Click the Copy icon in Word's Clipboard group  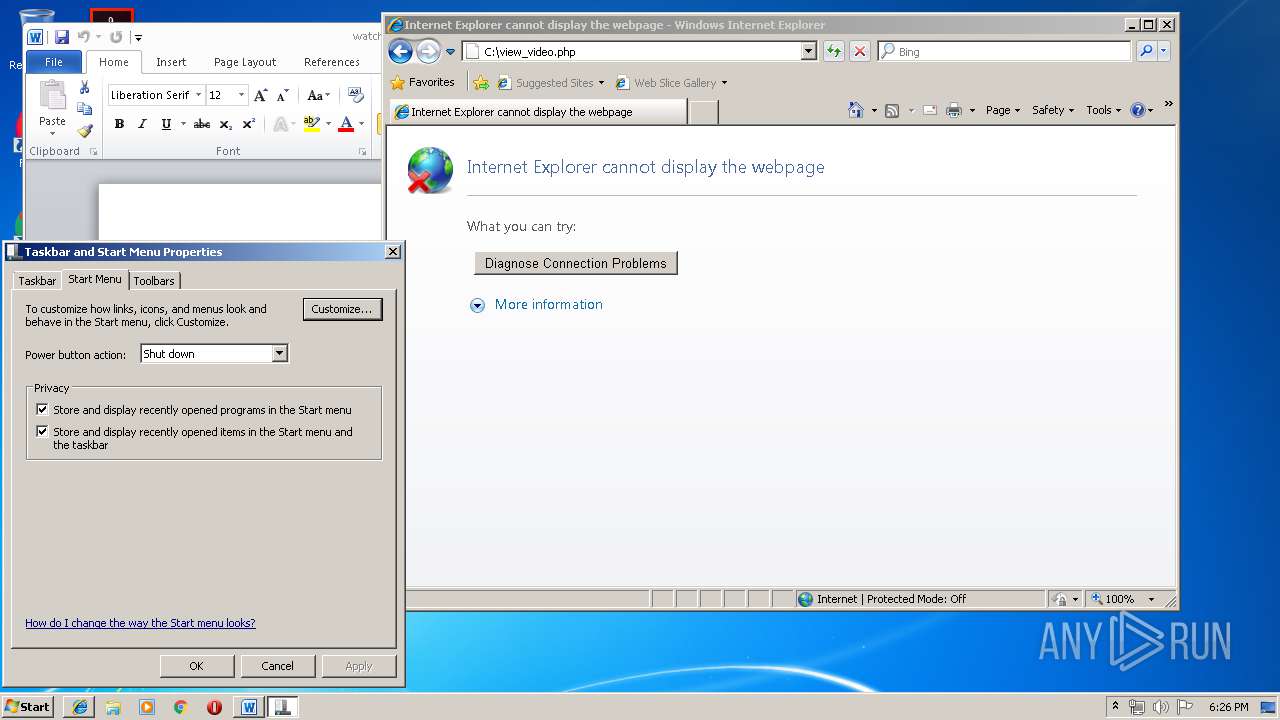click(85, 109)
